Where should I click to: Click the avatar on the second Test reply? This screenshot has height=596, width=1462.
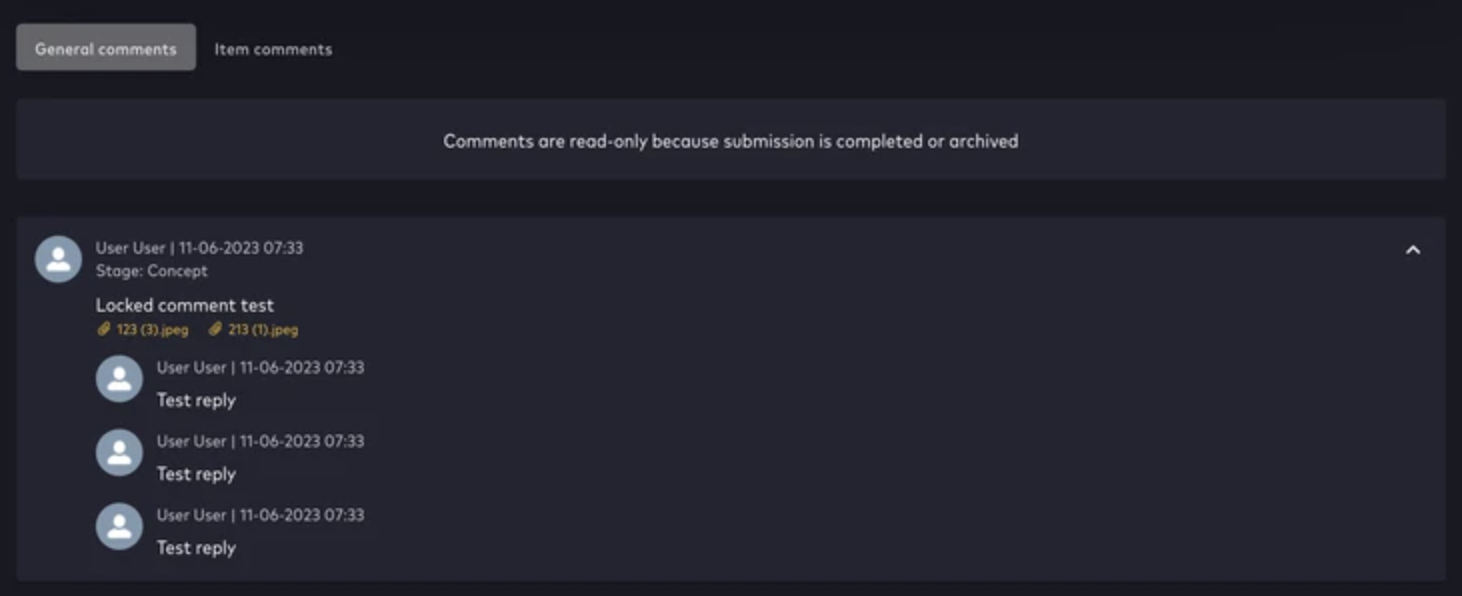pyautogui.click(x=118, y=453)
